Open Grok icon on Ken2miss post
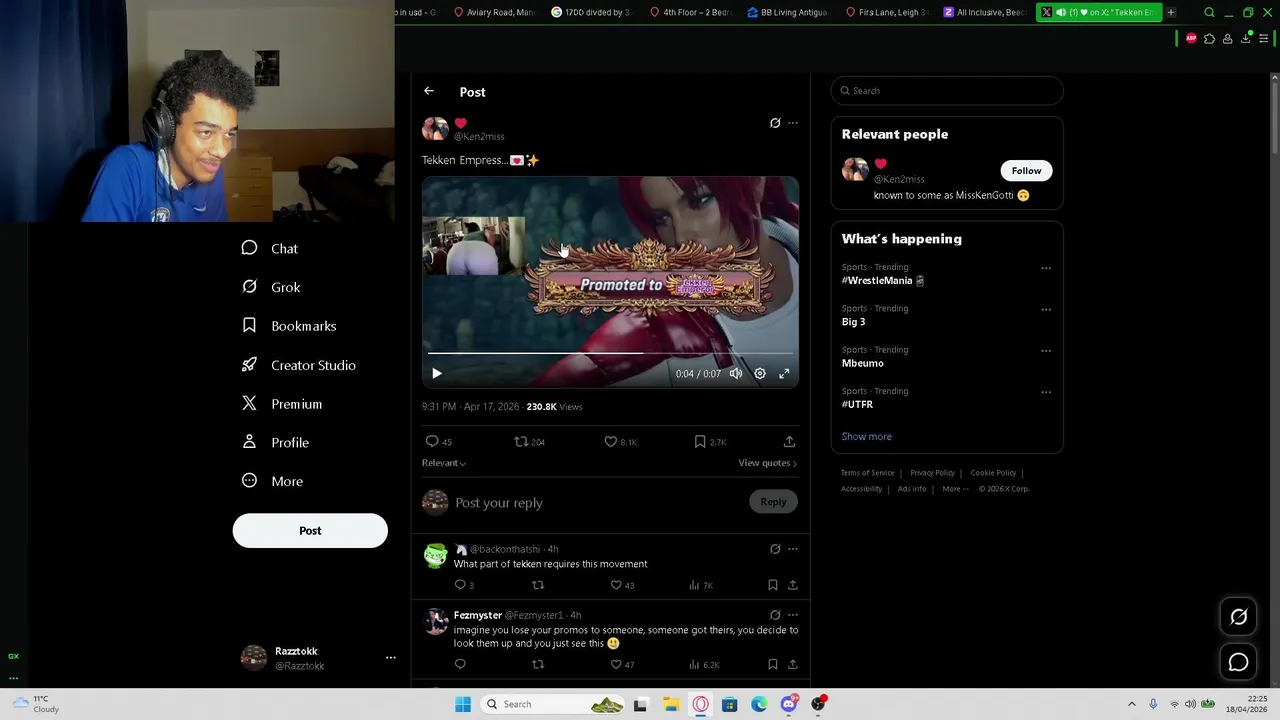 tap(775, 123)
